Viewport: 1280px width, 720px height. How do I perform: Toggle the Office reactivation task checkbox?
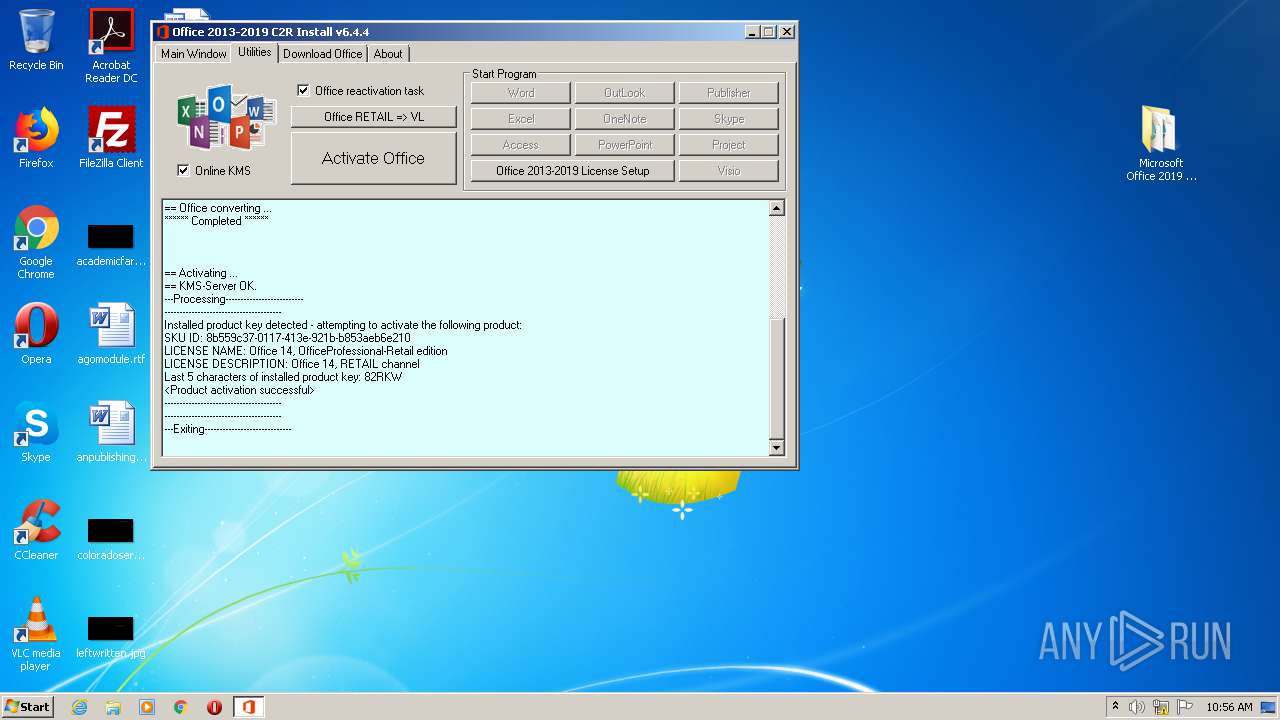(303, 91)
